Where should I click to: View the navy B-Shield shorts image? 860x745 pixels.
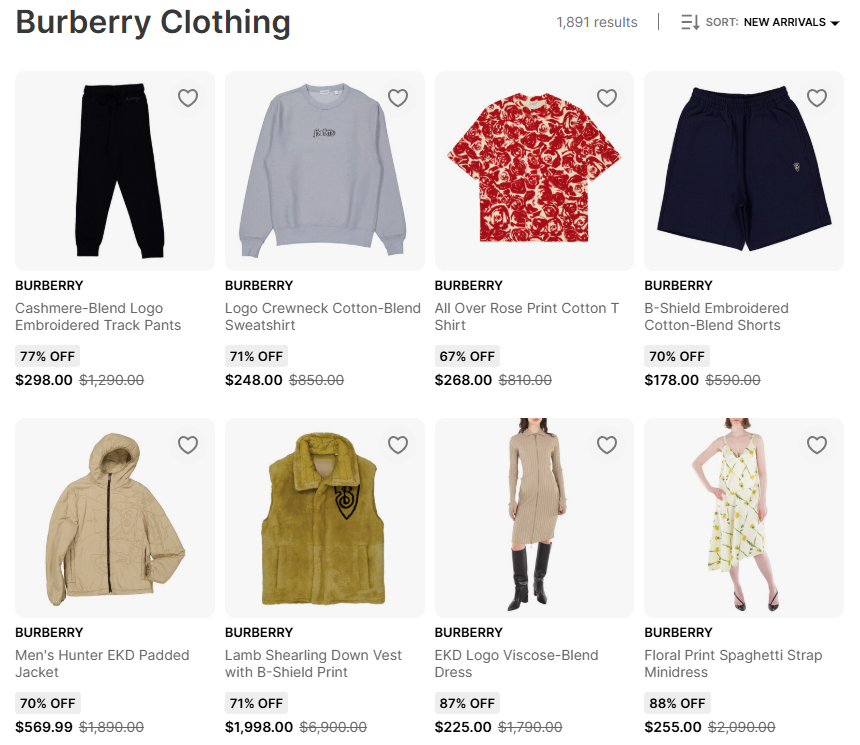(x=743, y=172)
